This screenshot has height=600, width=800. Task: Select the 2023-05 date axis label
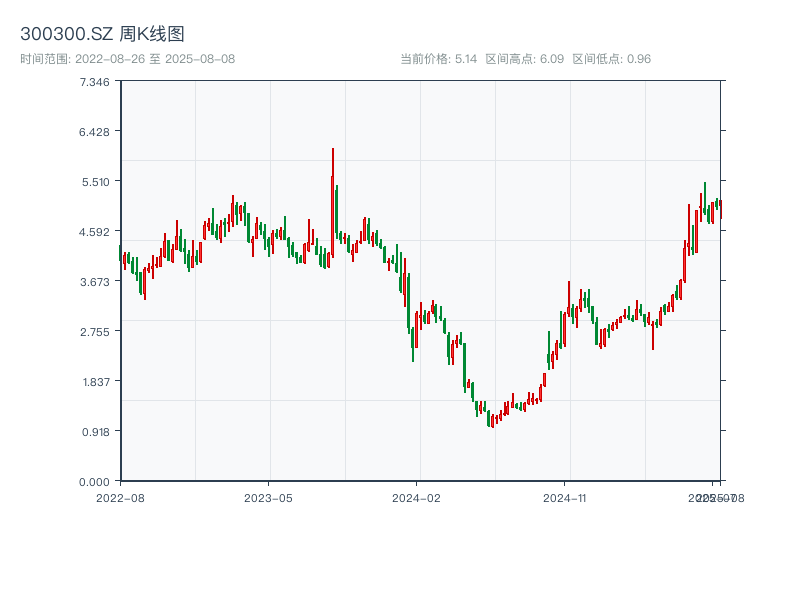pyautogui.click(x=268, y=497)
